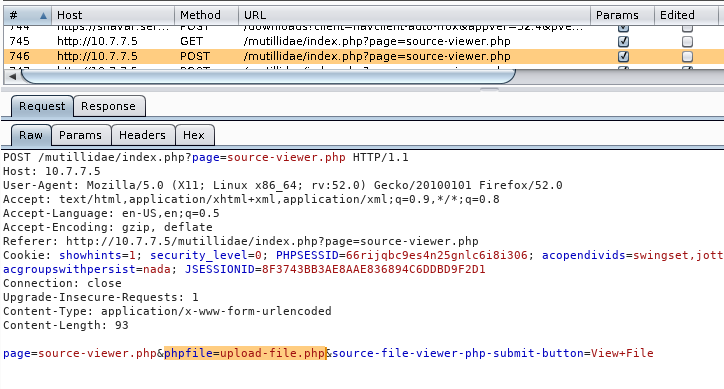
Task: Switch to the Response tab
Action: [x=109, y=106]
